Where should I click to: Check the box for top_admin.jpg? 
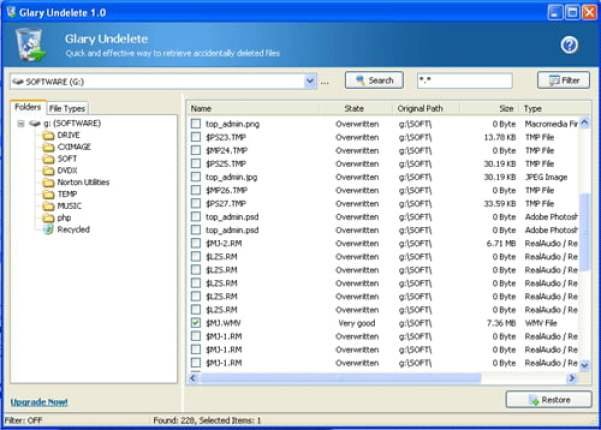tap(196, 177)
